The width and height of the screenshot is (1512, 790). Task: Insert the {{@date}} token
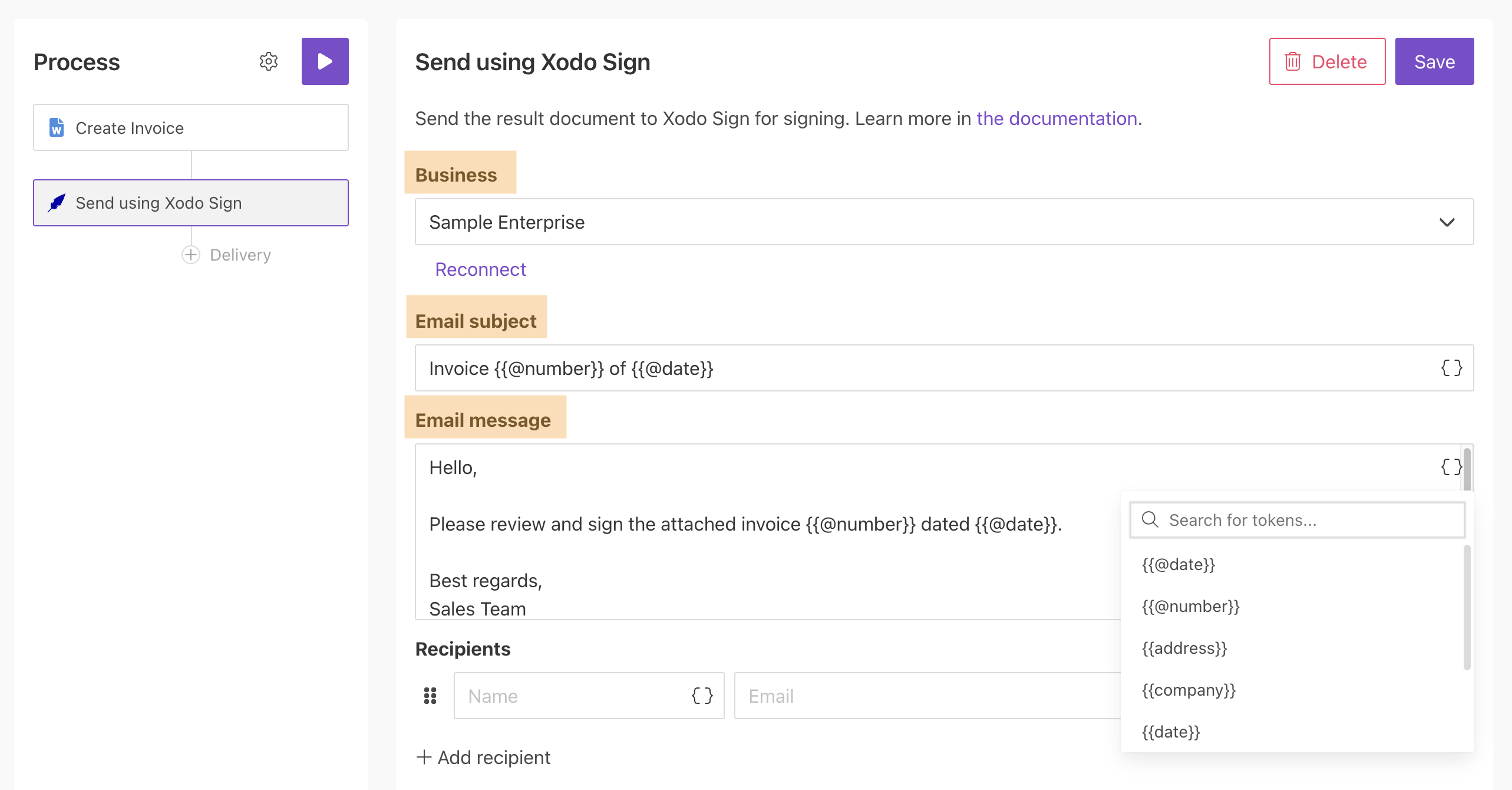coord(1178,564)
